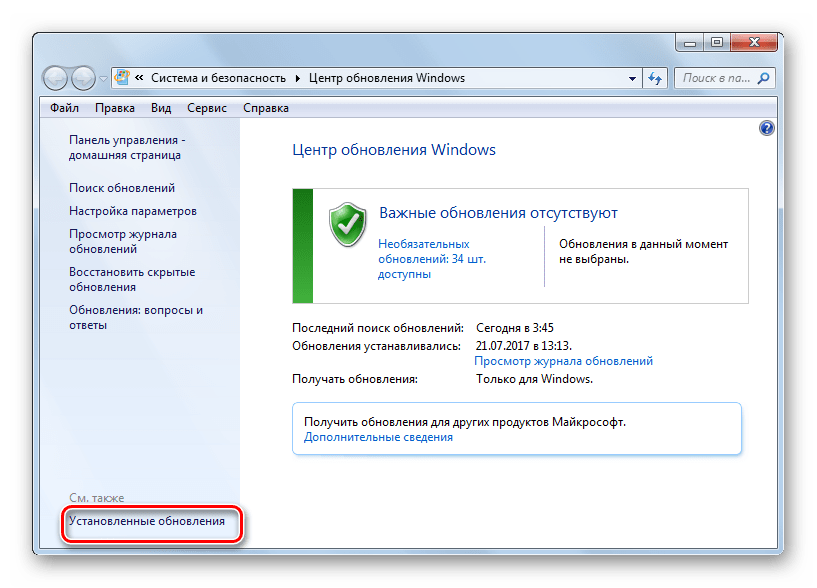817x588 pixels.
Task: Expand the address bar history dropdown arrow
Action: 632,79
